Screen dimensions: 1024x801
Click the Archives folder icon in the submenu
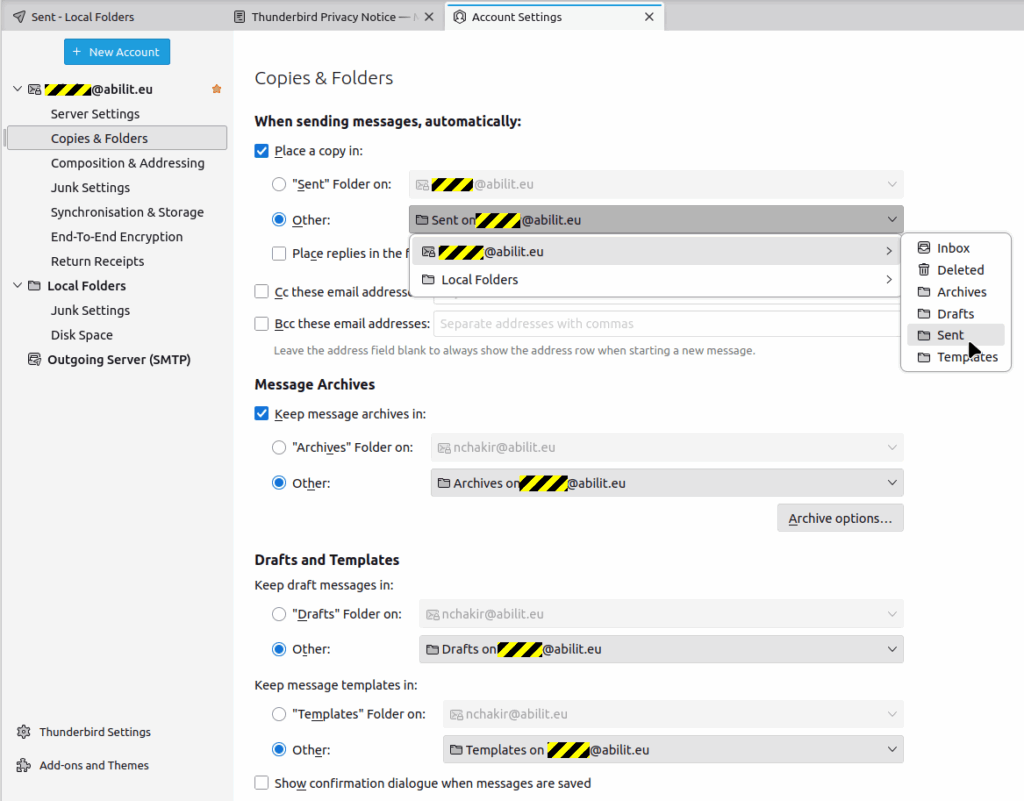(x=924, y=292)
